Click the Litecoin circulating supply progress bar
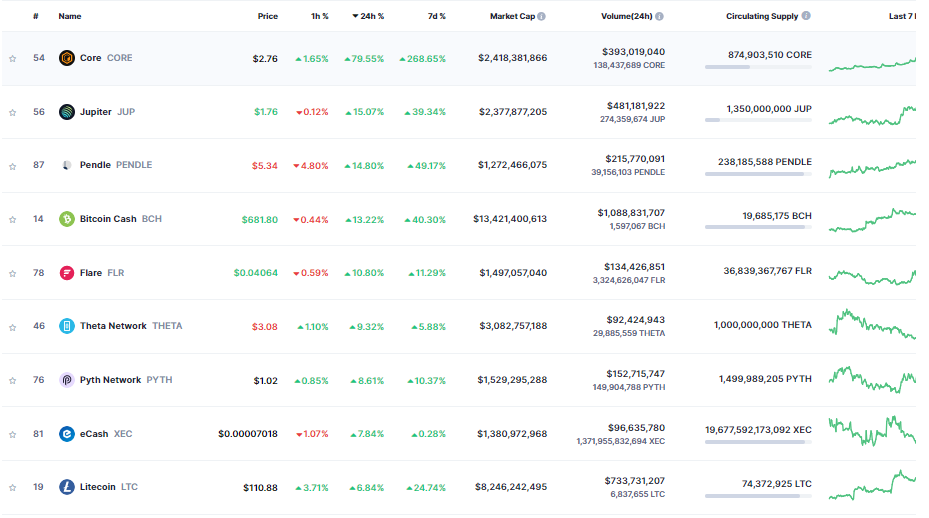This screenshot has height=518, width=929. (758, 496)
